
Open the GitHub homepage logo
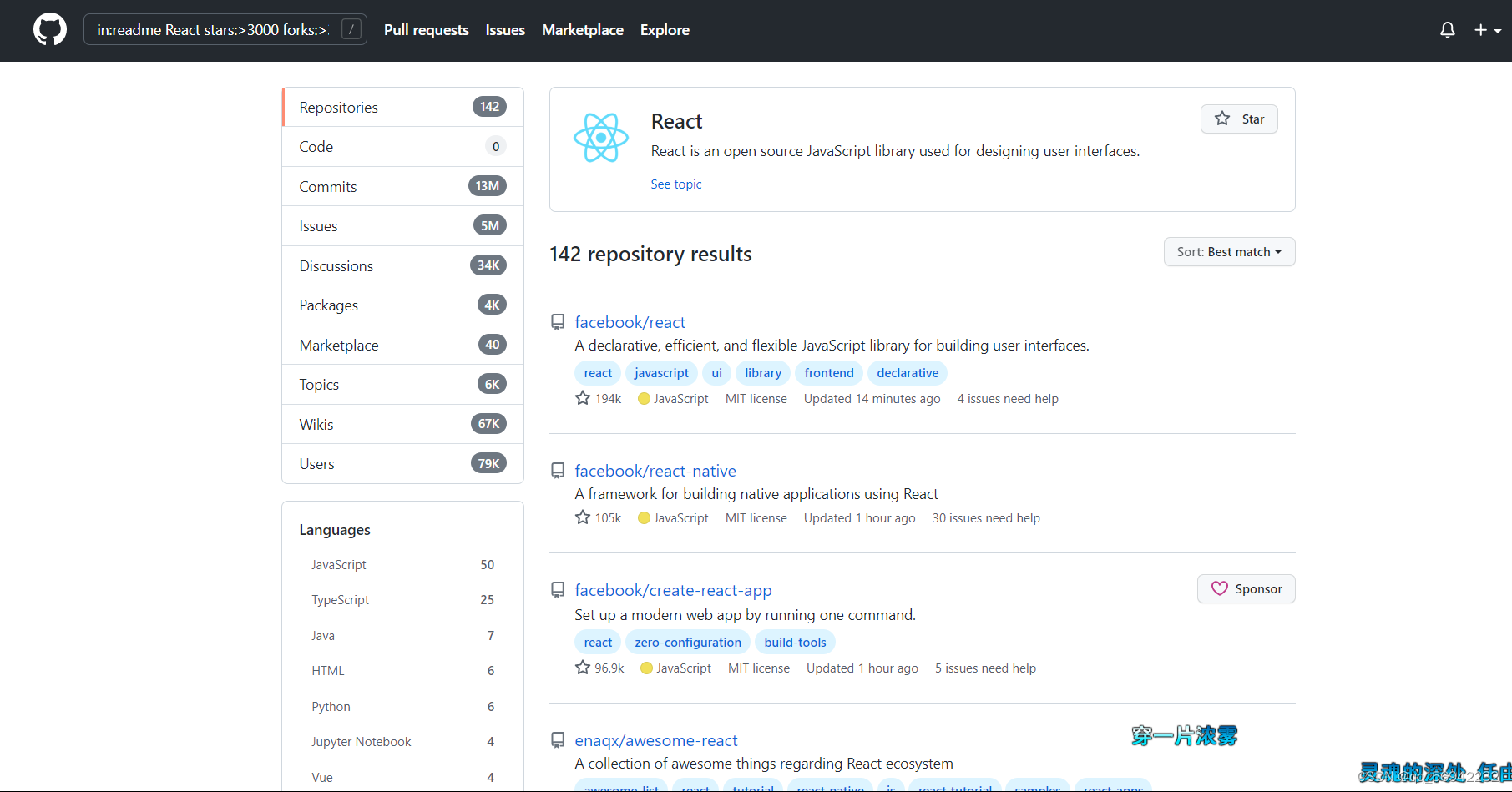[50, 30]
